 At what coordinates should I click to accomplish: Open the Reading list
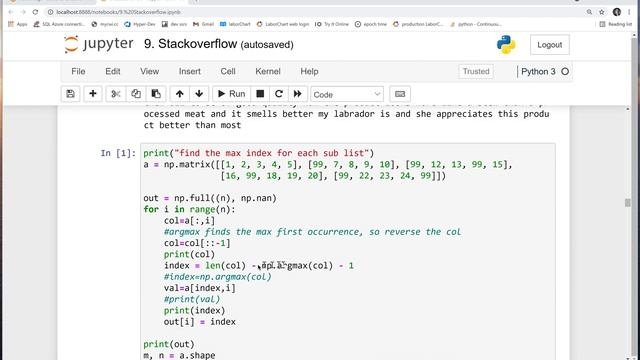point(616,24)
